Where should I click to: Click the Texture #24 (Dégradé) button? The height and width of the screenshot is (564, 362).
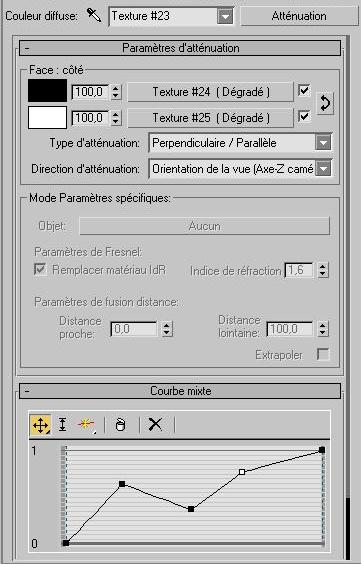(211, 92)
